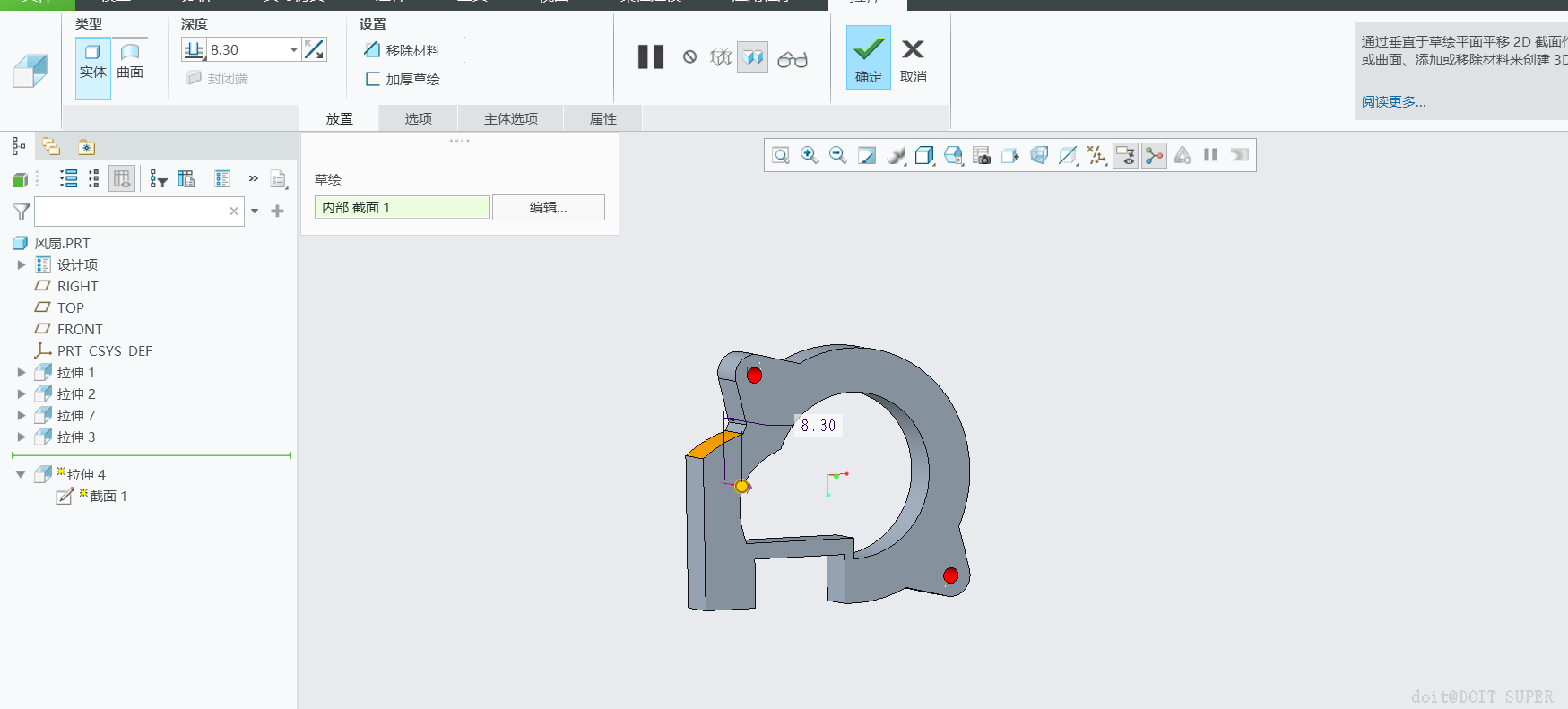The height and width of the screenshot is (709, 1568).
Task: Click the no-preview icon
Action: (689, 57)
